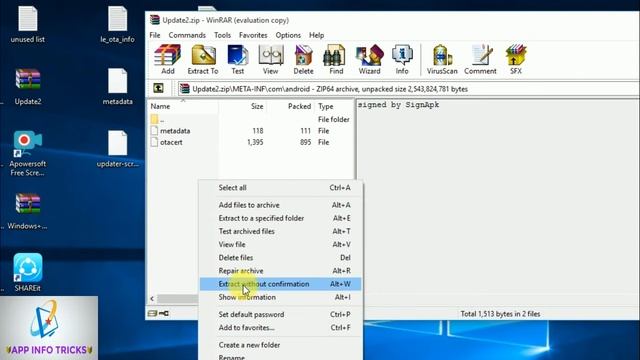Choose Create a new folder
Image resolution: width=640 pixels, height=360 pixels.
280,345
